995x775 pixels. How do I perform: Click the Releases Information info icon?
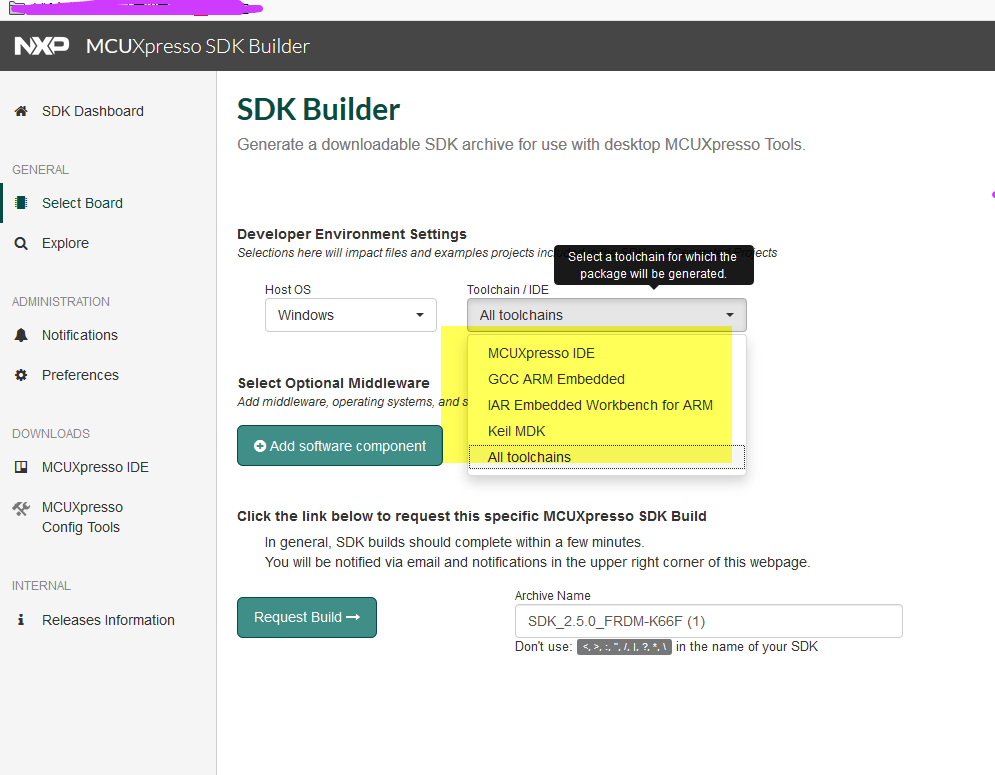21,619
